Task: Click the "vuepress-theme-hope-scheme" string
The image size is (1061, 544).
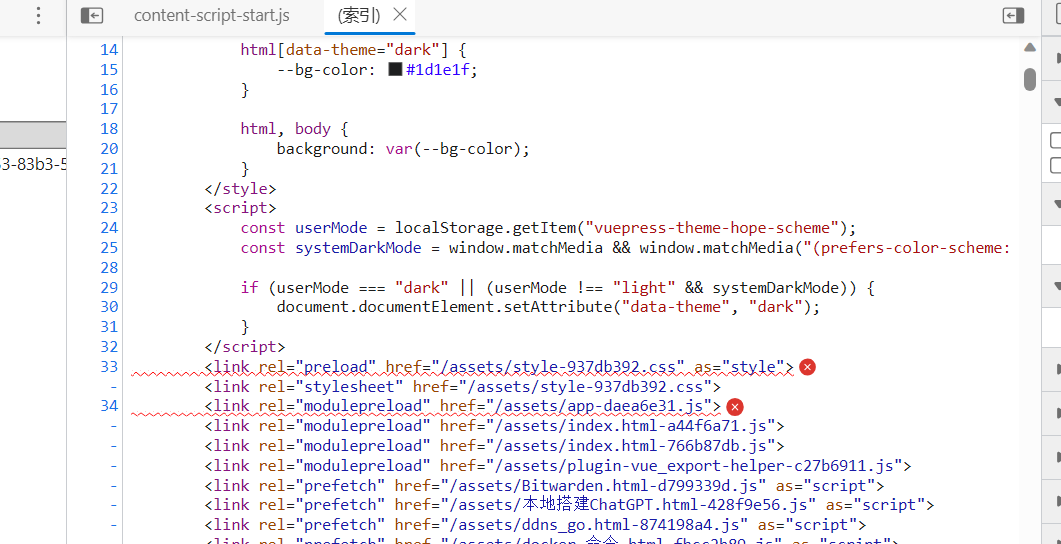Action: [713, 228]
